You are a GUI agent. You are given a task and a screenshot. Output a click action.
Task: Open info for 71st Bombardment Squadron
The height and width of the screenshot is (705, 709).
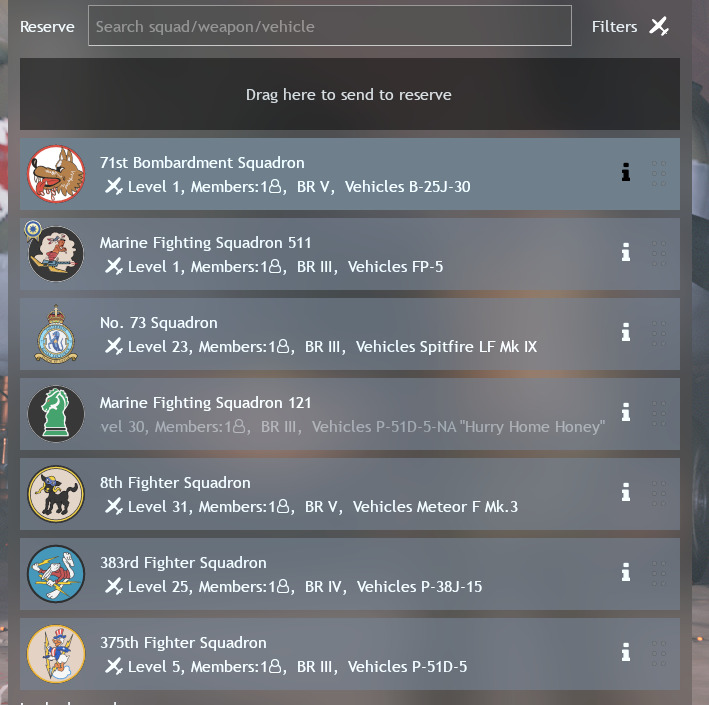click(626, 172)
